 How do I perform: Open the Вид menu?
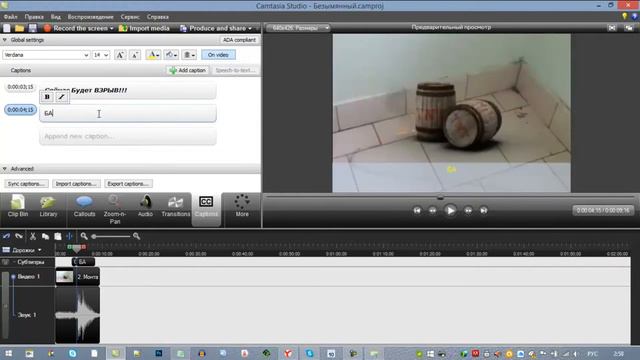pyautogui.click(x=56, y=17)
